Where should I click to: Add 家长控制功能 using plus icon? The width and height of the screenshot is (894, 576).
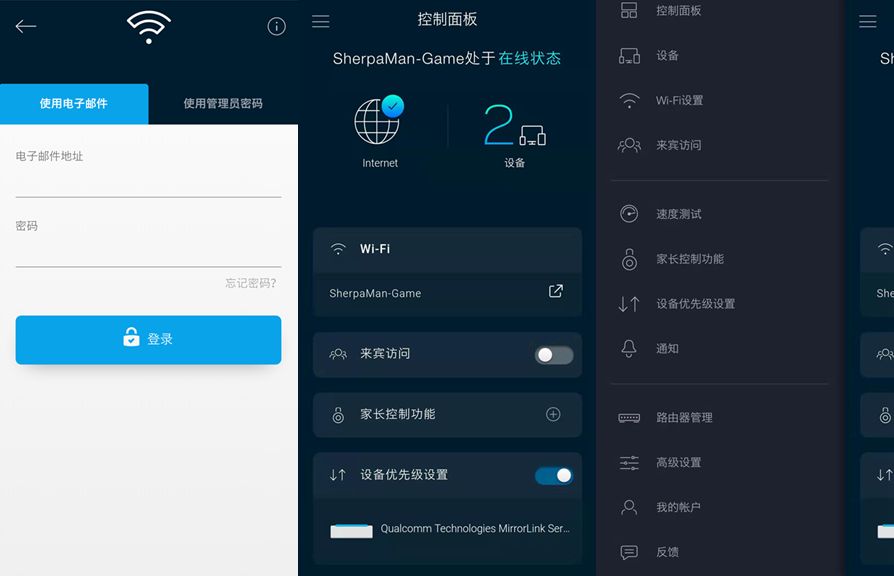coord(553,415)
